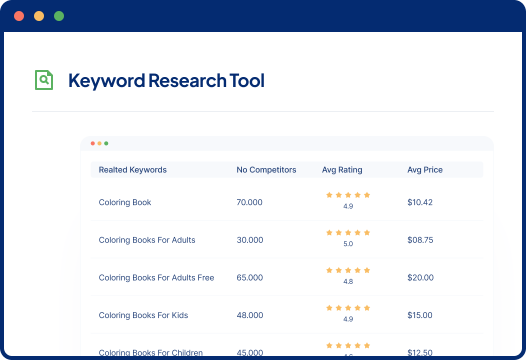
Task: Click star rating for Coloring Books For Kids
Action: click(x=348, y=308)
